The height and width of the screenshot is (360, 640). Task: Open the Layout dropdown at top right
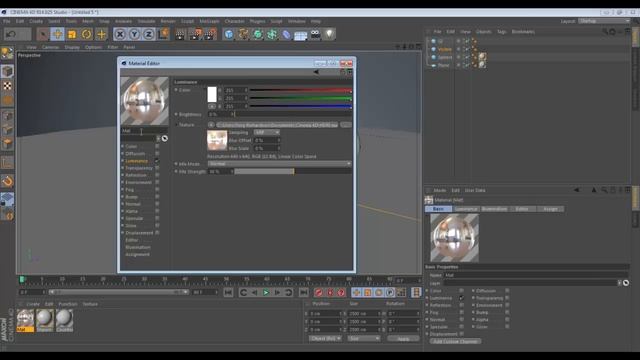(x=604, y=21)
